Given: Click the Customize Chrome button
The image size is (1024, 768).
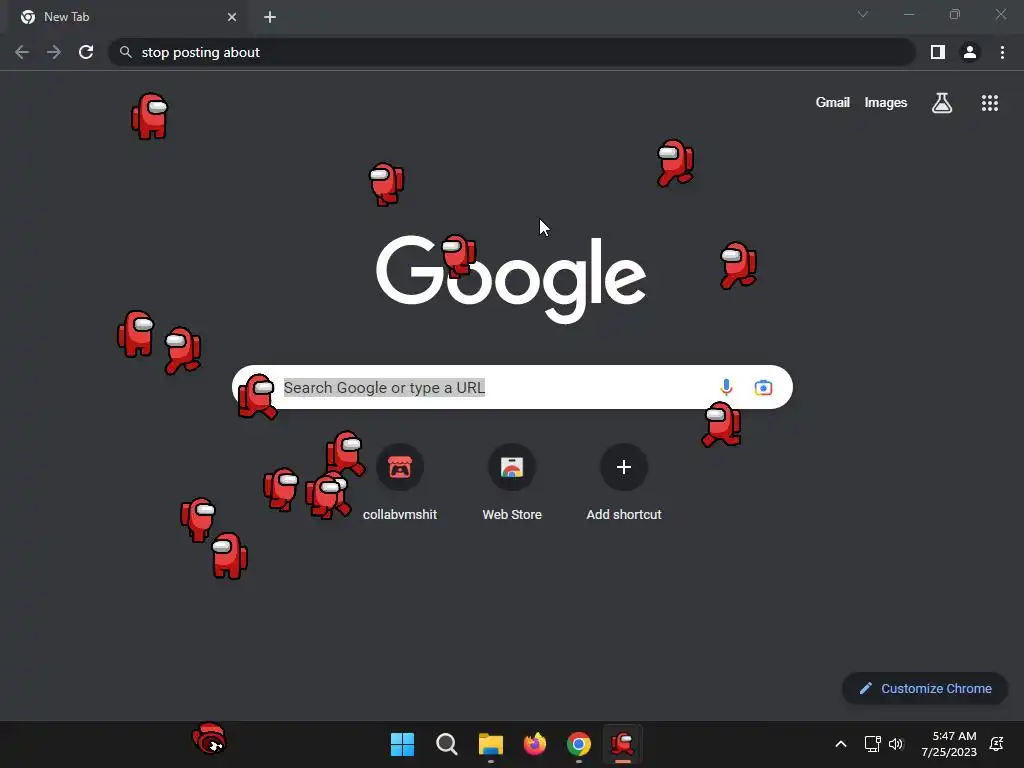Looking at the screenshot, I should coord(925,688).
